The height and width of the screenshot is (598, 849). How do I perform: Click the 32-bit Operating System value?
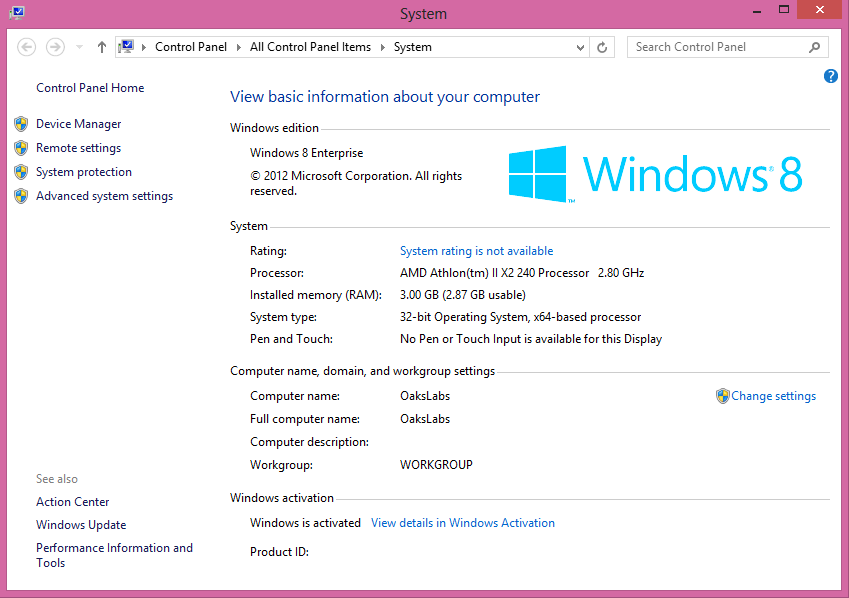tap(520, 317)
